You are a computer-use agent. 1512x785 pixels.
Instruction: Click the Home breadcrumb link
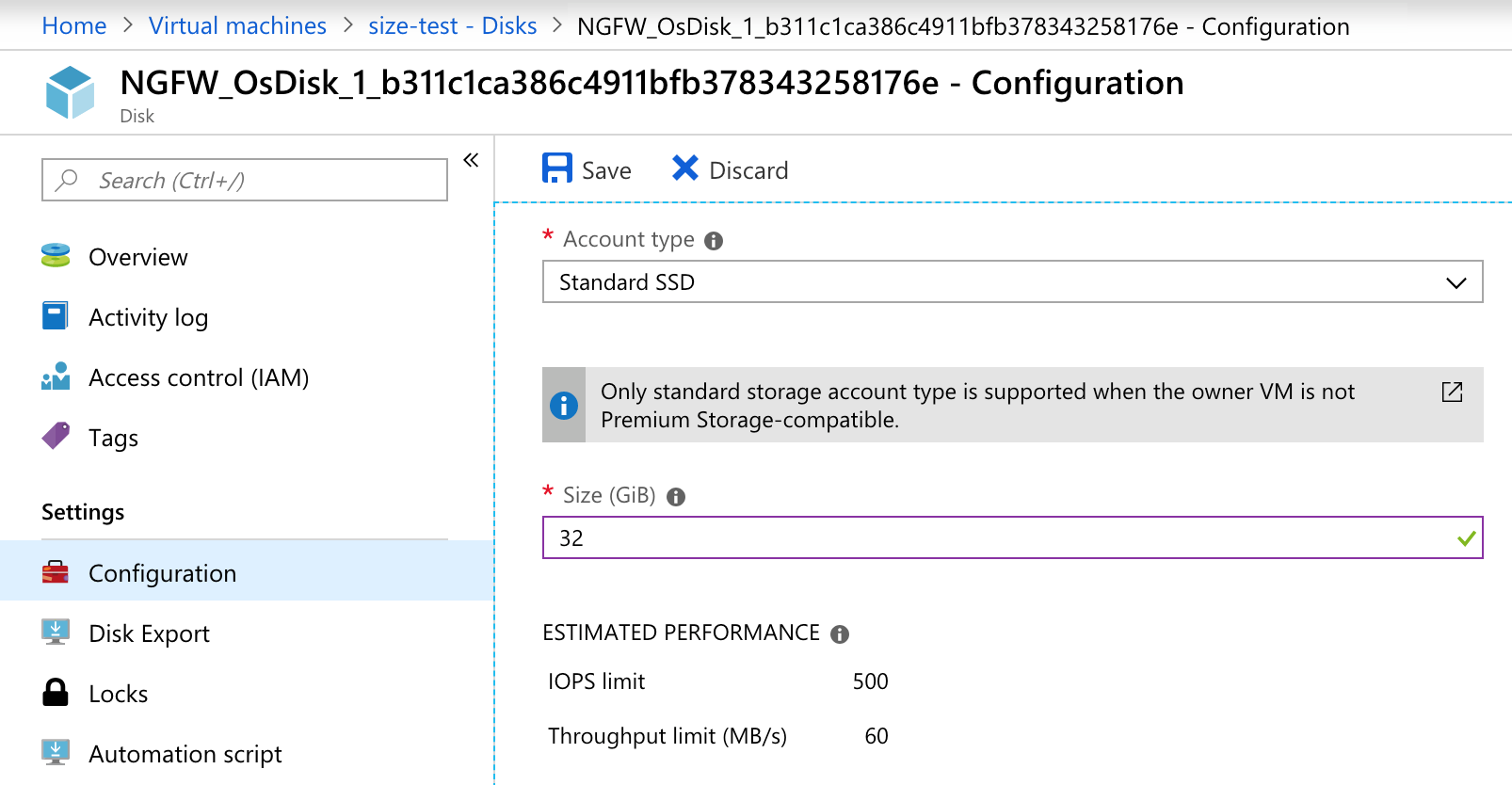pyautogui.click(x=74, y=25)
